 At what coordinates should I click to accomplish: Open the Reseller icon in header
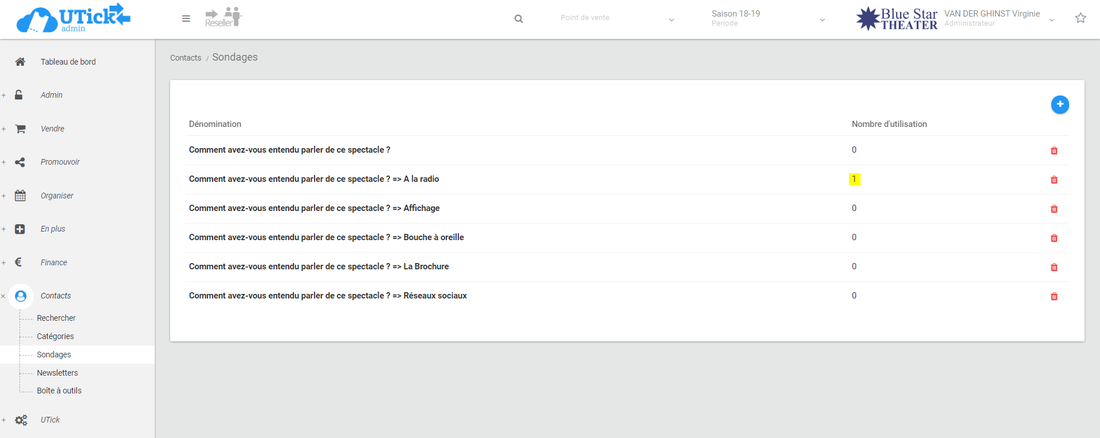pyautogui.click(x=223, y=18)
